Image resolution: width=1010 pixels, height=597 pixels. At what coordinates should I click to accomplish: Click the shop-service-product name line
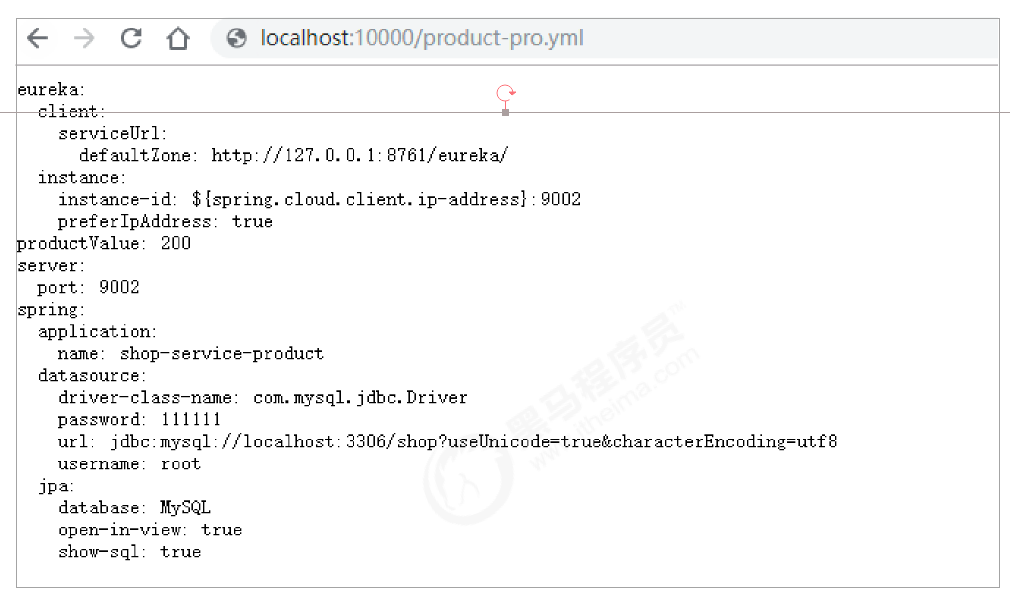pos(190,353)
